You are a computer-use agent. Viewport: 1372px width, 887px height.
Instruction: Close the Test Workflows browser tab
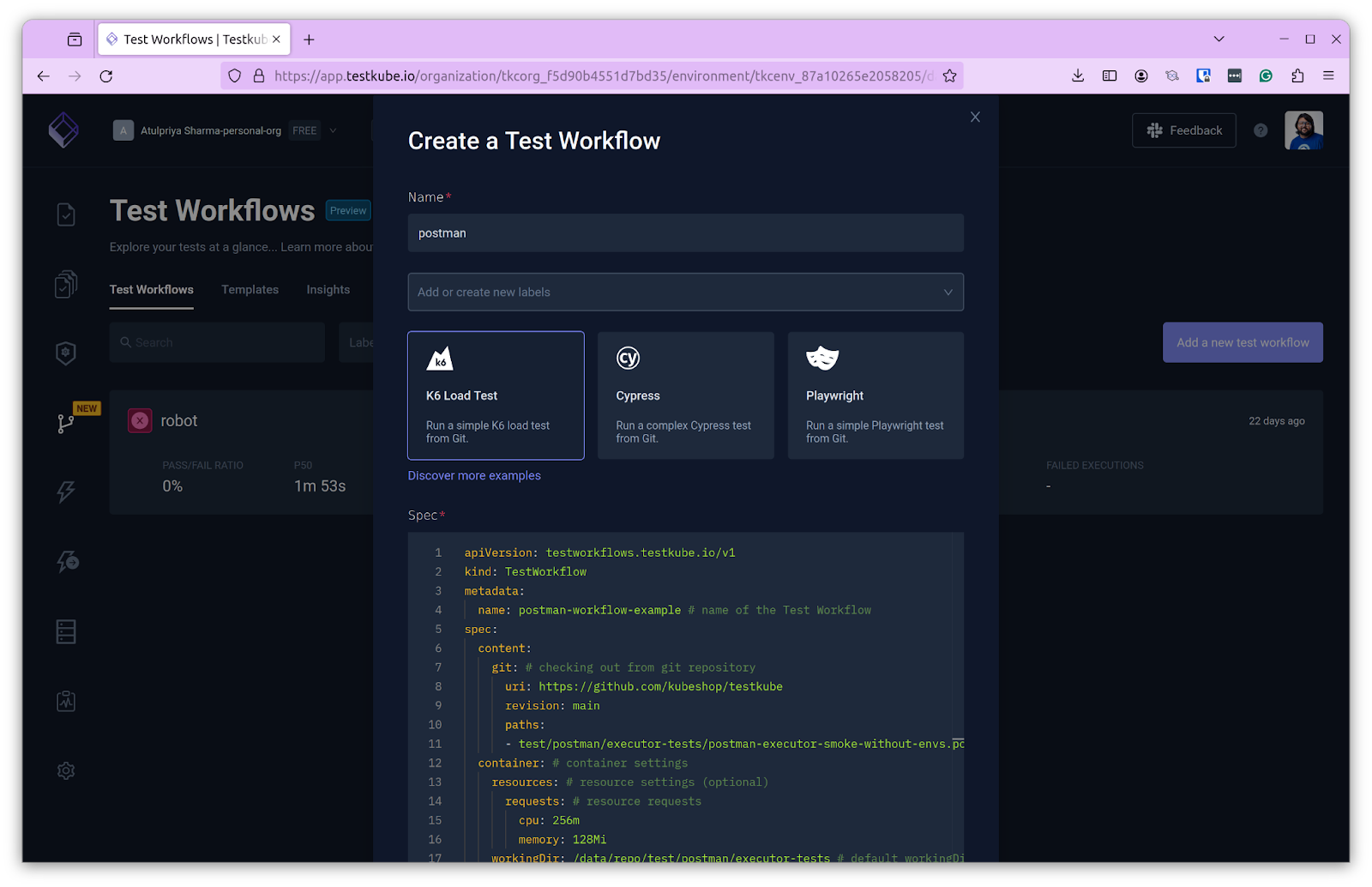(x=276, y=39)
